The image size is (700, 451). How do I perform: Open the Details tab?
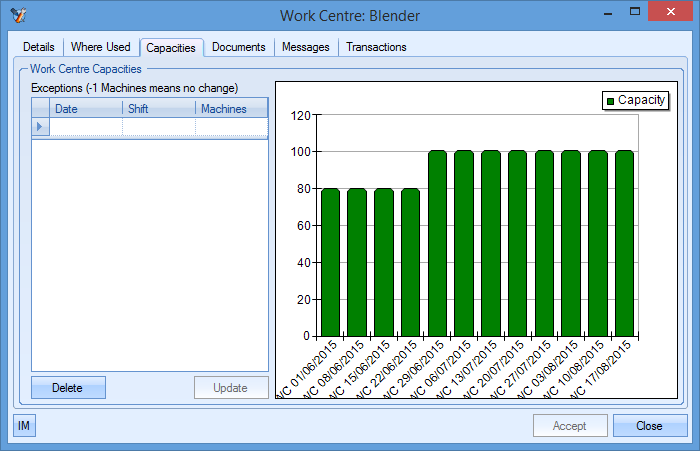(39, 47)
